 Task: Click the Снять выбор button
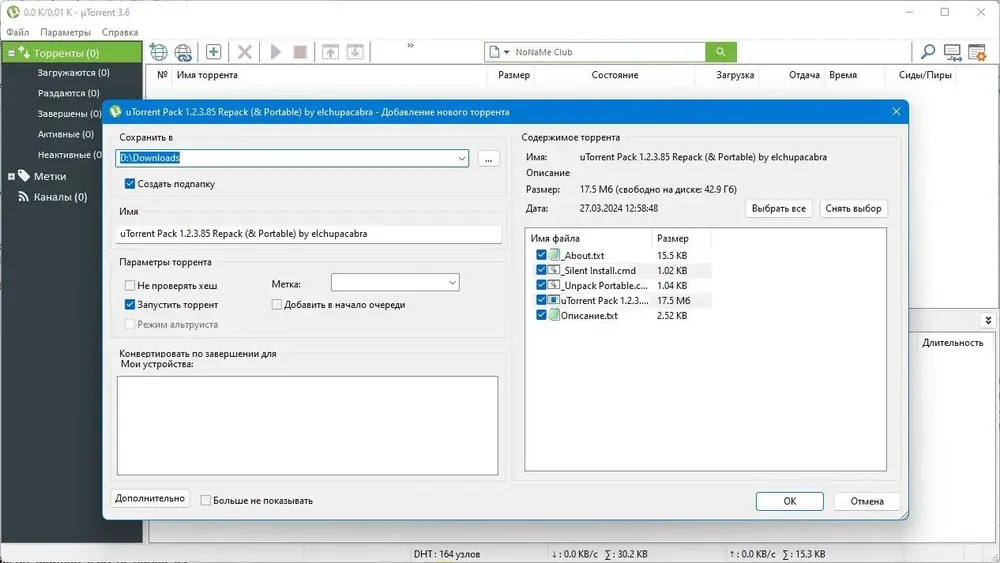[853, 208]
